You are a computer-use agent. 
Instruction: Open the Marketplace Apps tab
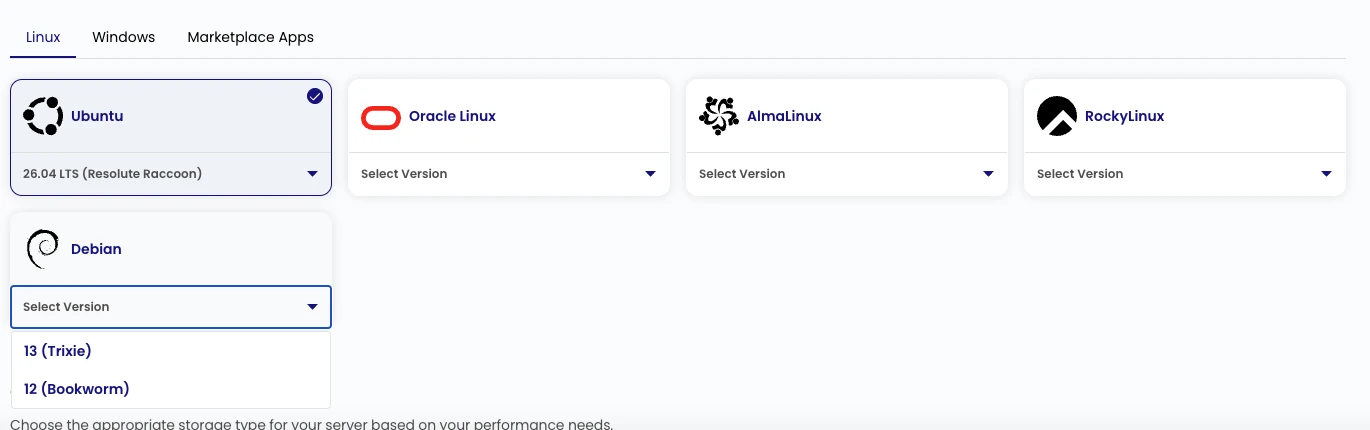251,37
